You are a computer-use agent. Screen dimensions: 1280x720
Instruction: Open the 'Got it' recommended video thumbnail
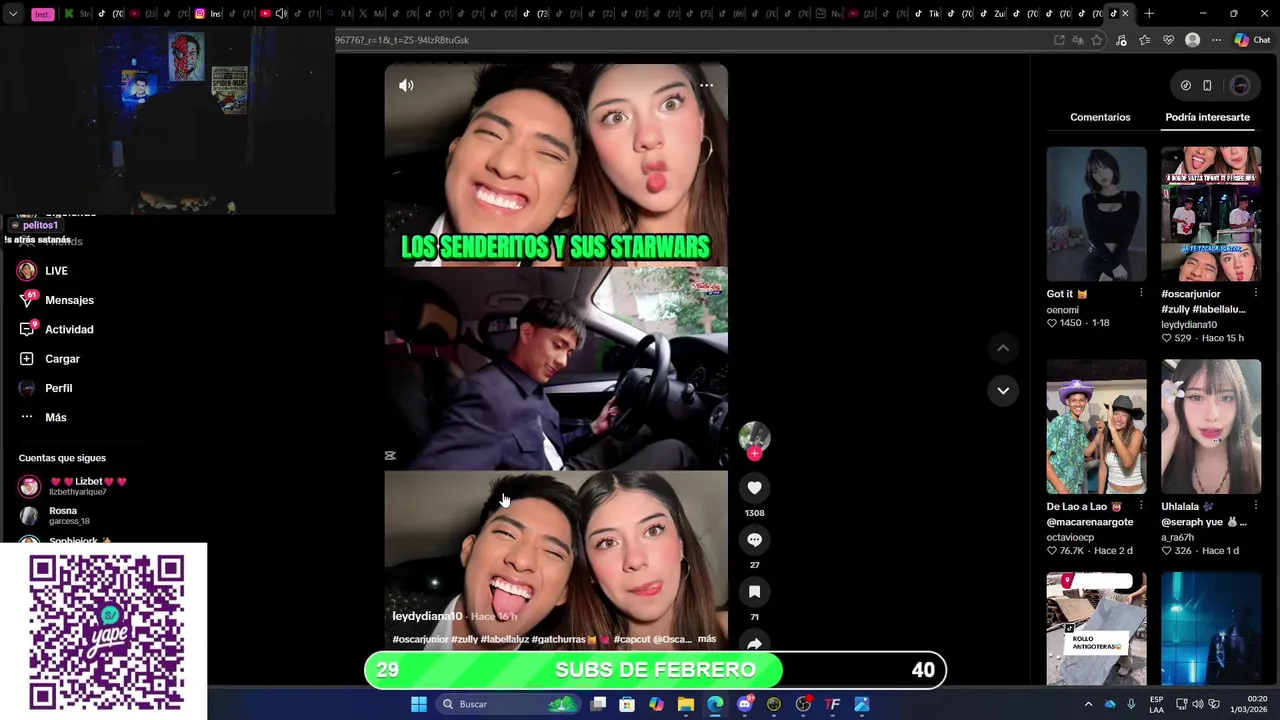[x=1096, y=214]
